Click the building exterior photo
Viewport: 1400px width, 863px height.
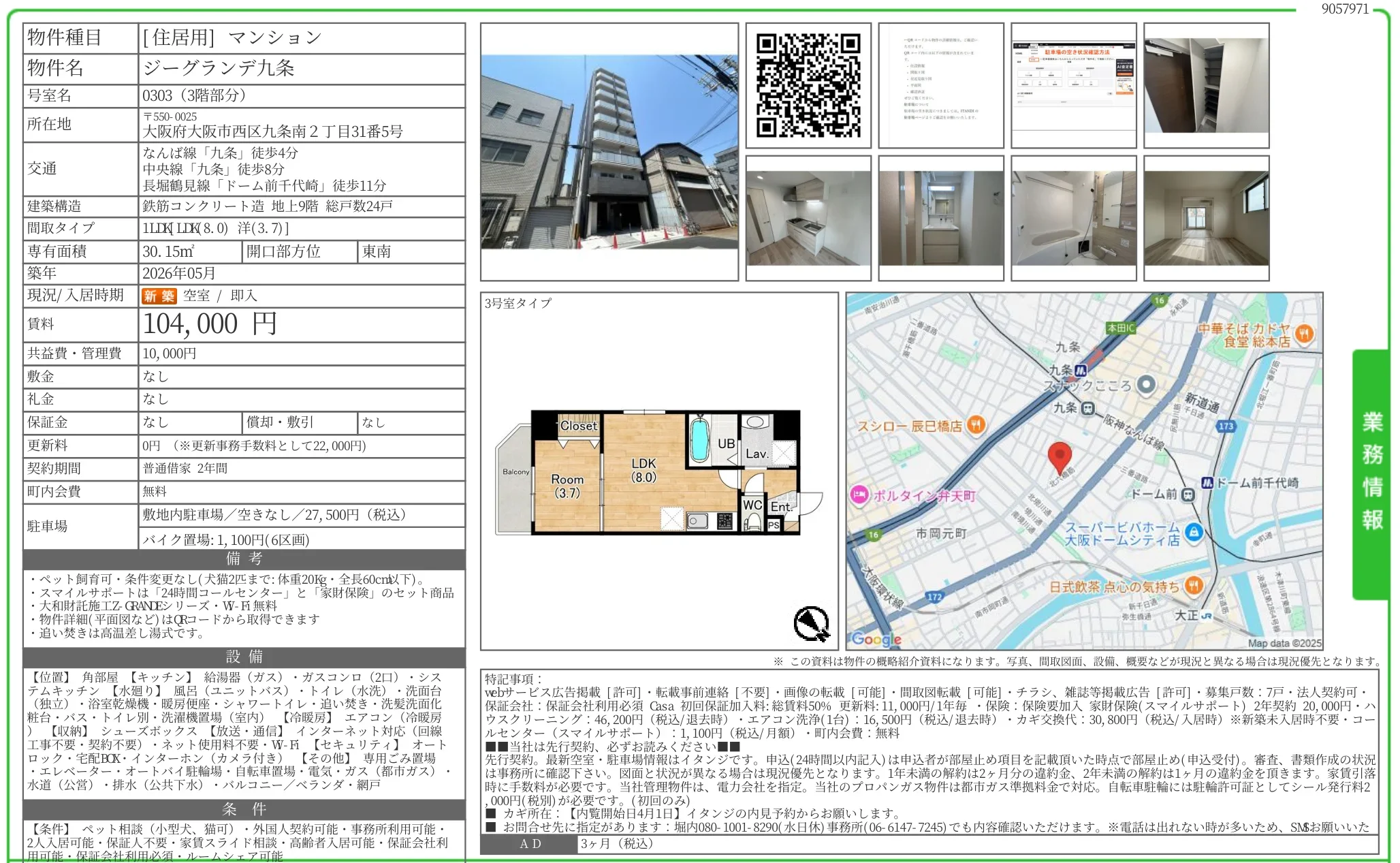(609, 152)
